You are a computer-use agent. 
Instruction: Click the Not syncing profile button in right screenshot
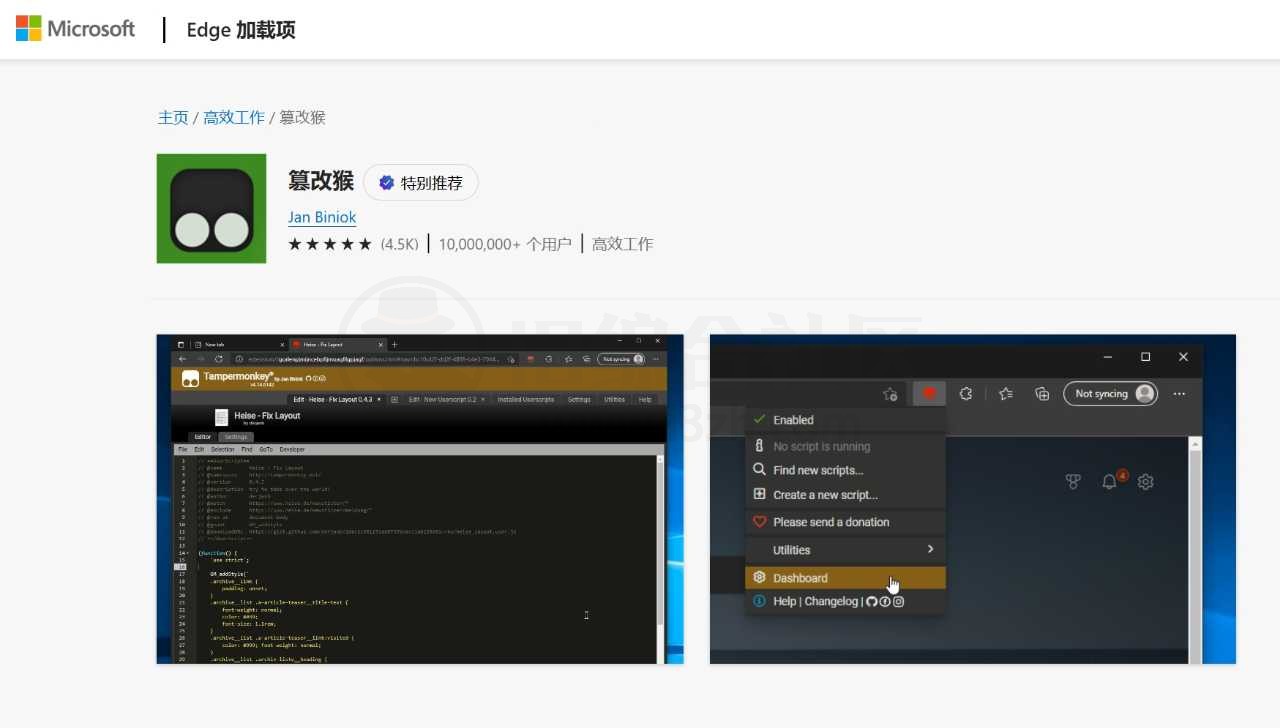1110,394
